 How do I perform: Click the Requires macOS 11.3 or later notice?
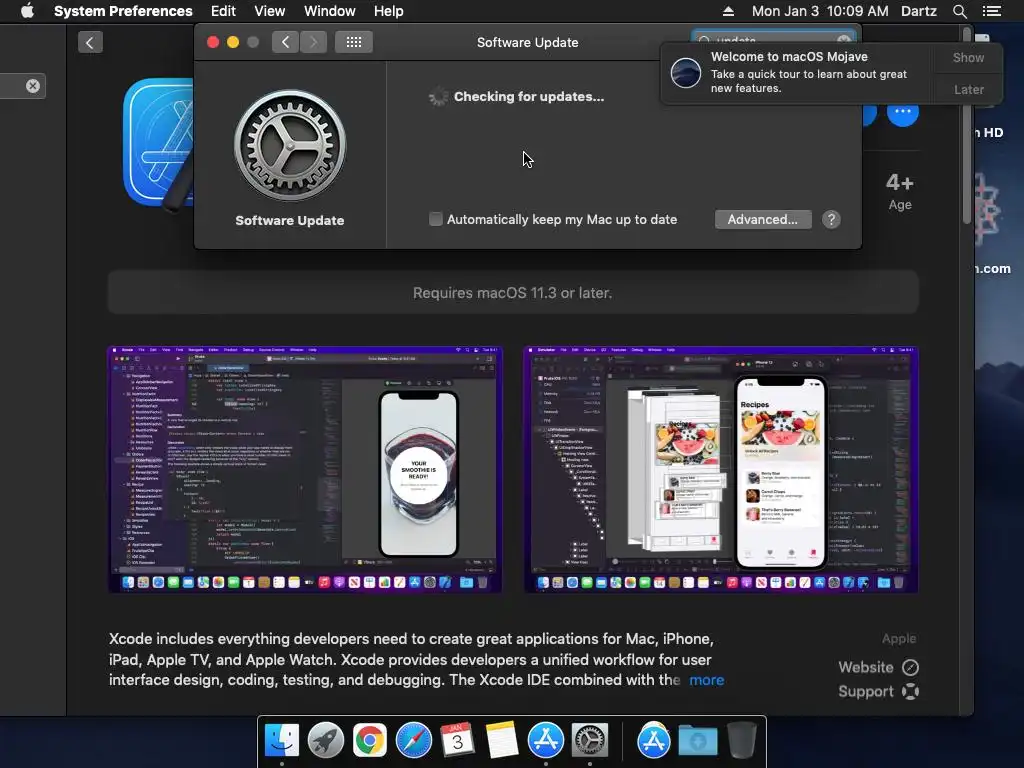coord(513,293)
